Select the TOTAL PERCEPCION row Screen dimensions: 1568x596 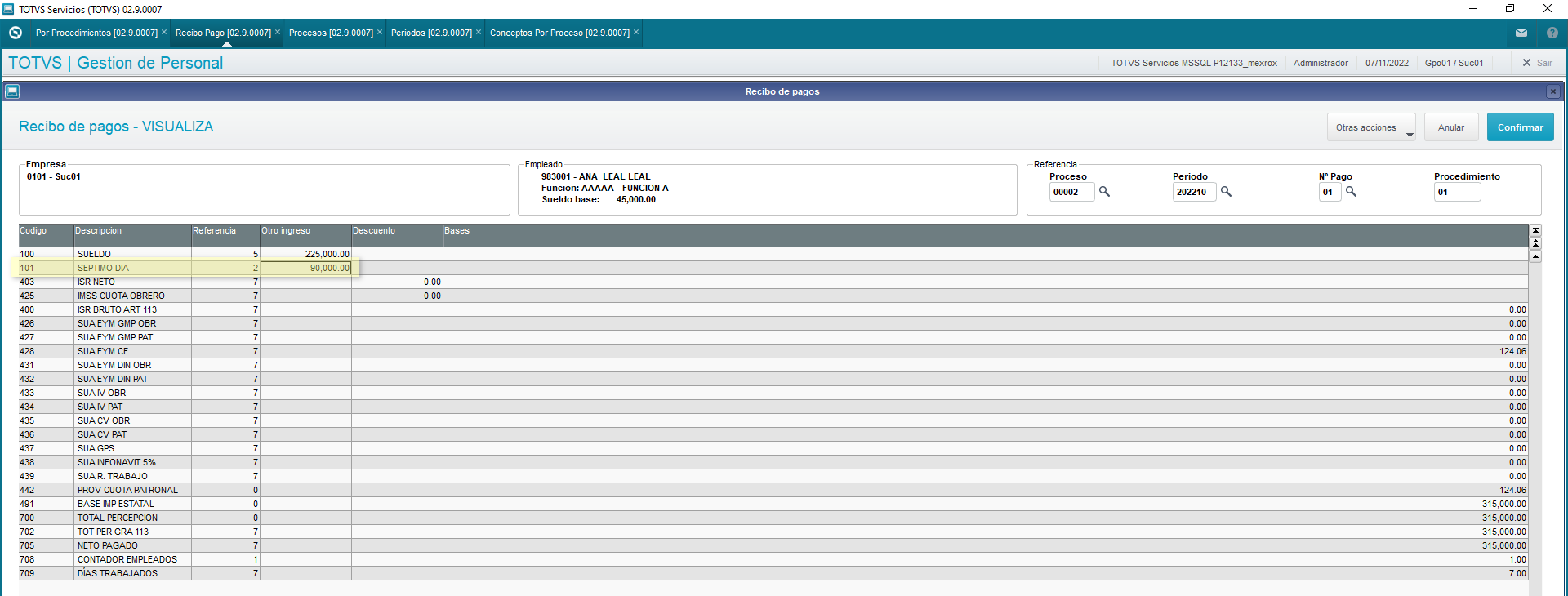click(x=773, y=518)
